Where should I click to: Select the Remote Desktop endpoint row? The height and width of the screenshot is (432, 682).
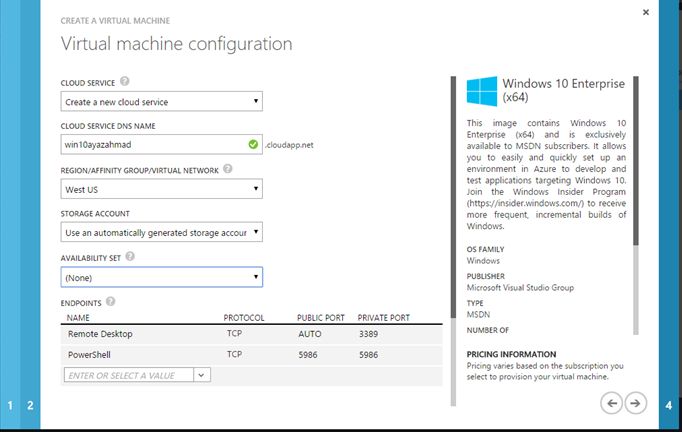(251, 334)
